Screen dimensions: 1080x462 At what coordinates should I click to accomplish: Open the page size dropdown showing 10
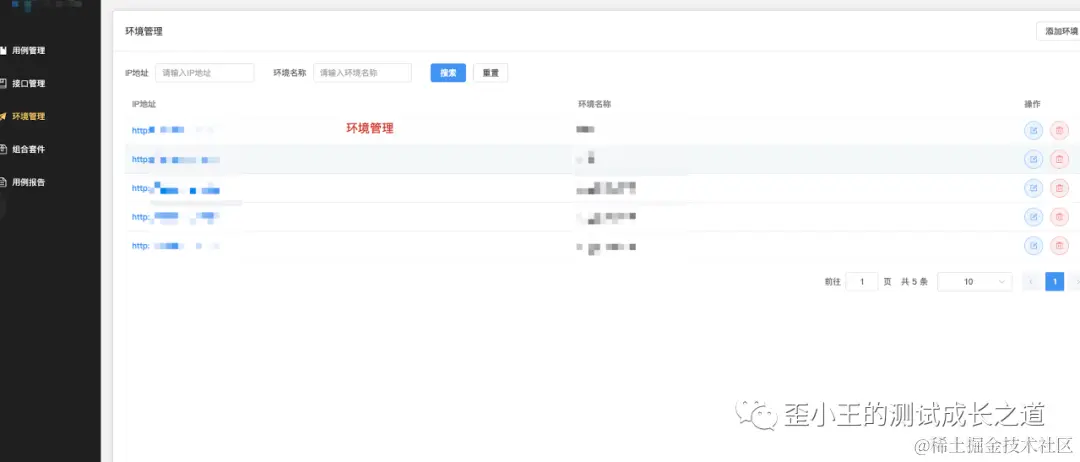975,282
